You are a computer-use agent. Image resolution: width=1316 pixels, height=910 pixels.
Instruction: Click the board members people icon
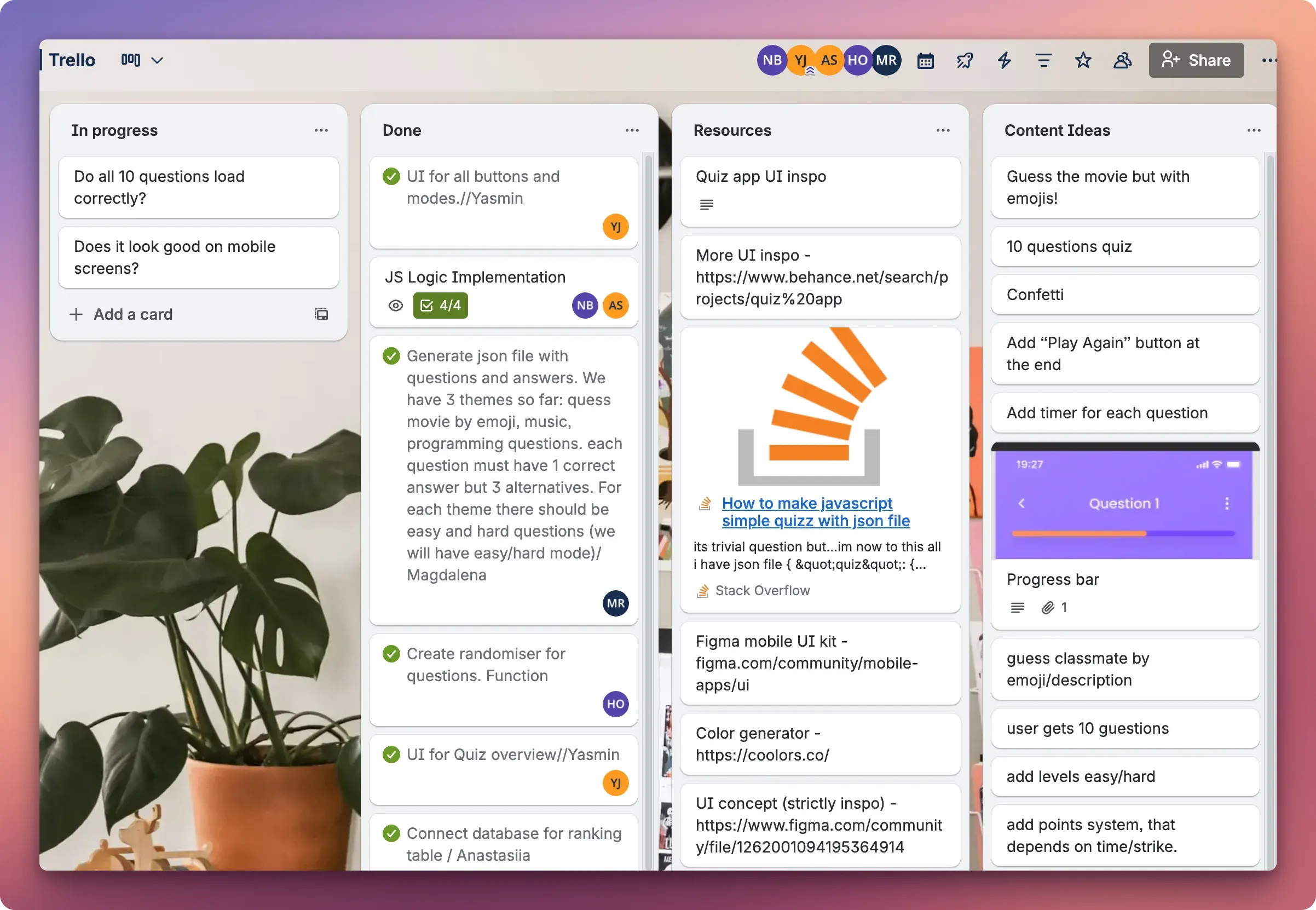[x=1122, y=60]
